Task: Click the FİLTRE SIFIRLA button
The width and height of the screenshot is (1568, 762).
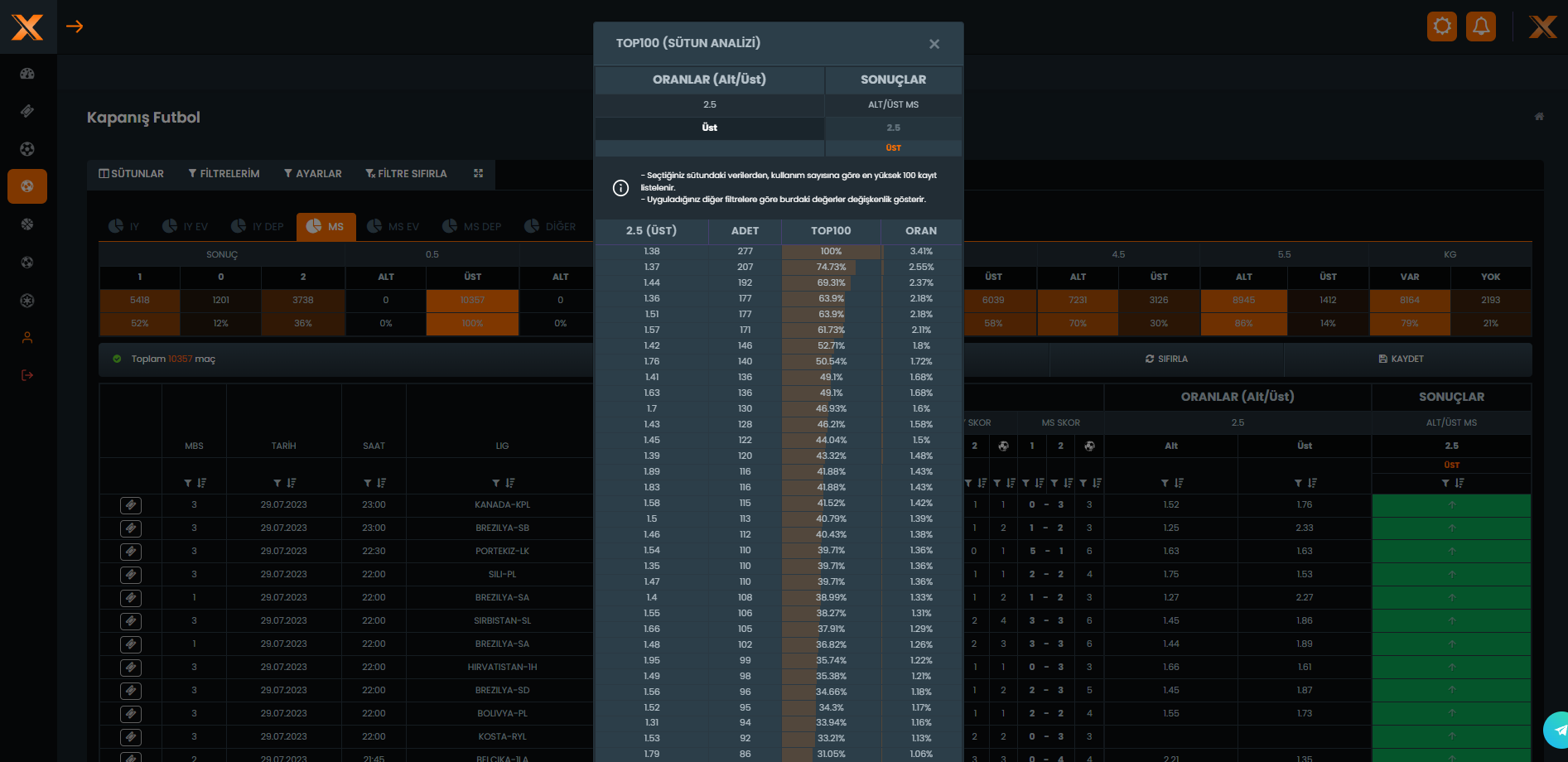Action: point(406,174)
